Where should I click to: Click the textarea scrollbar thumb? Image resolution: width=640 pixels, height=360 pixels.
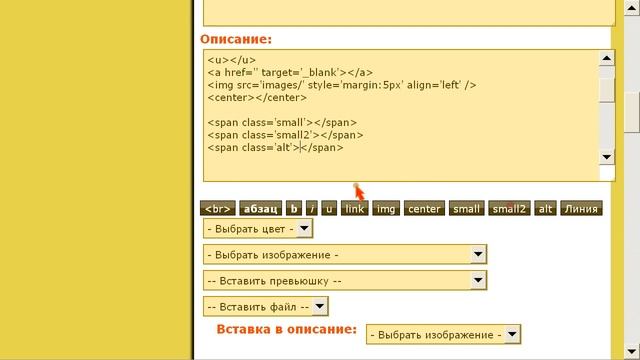607,89
